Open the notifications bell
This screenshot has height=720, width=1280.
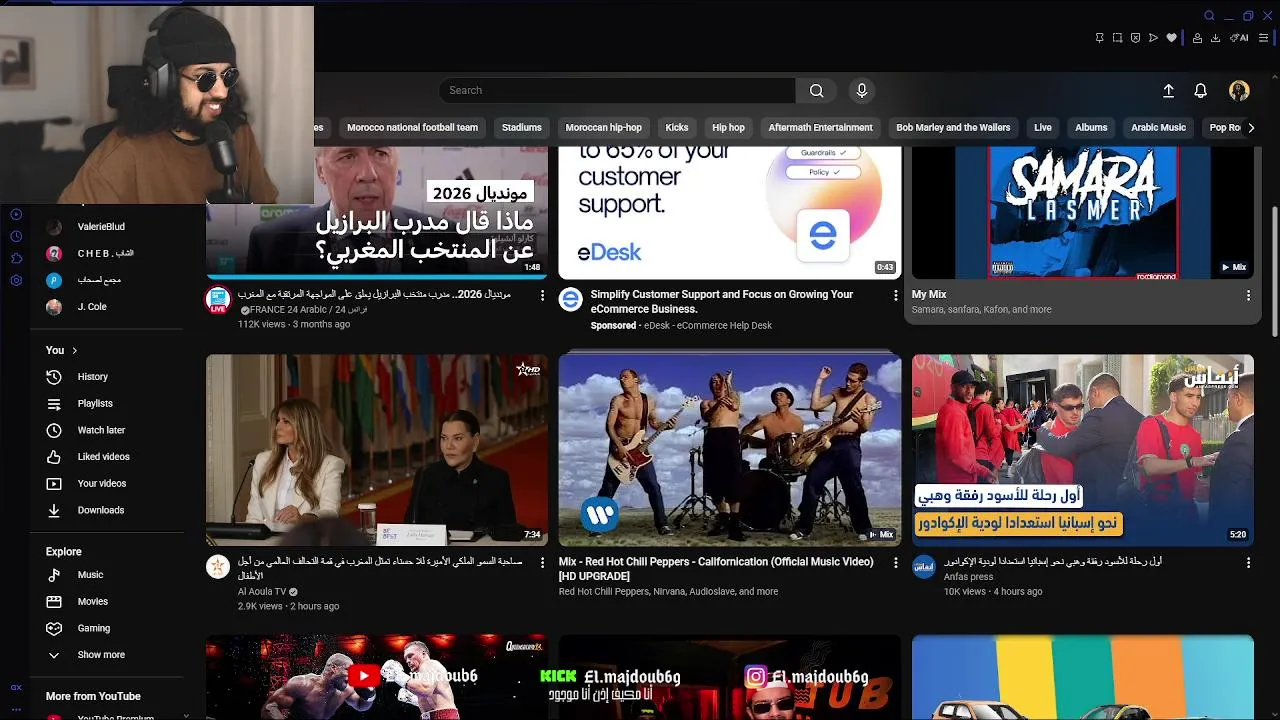click(1201, 90)
